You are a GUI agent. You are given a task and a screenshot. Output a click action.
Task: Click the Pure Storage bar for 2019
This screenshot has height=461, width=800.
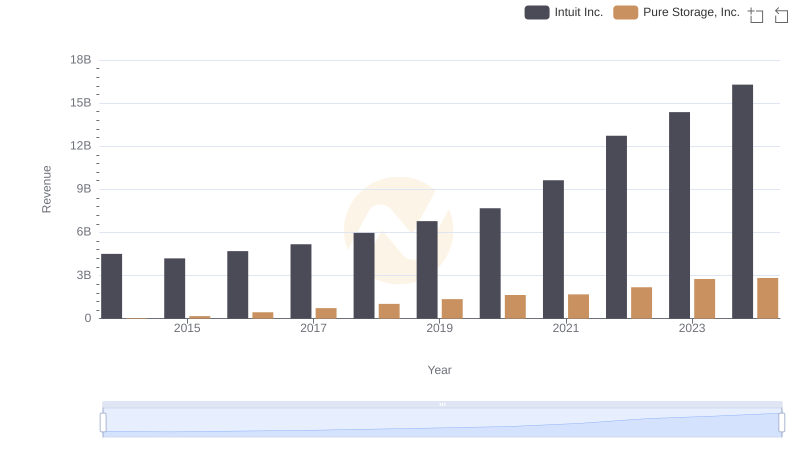452,309
